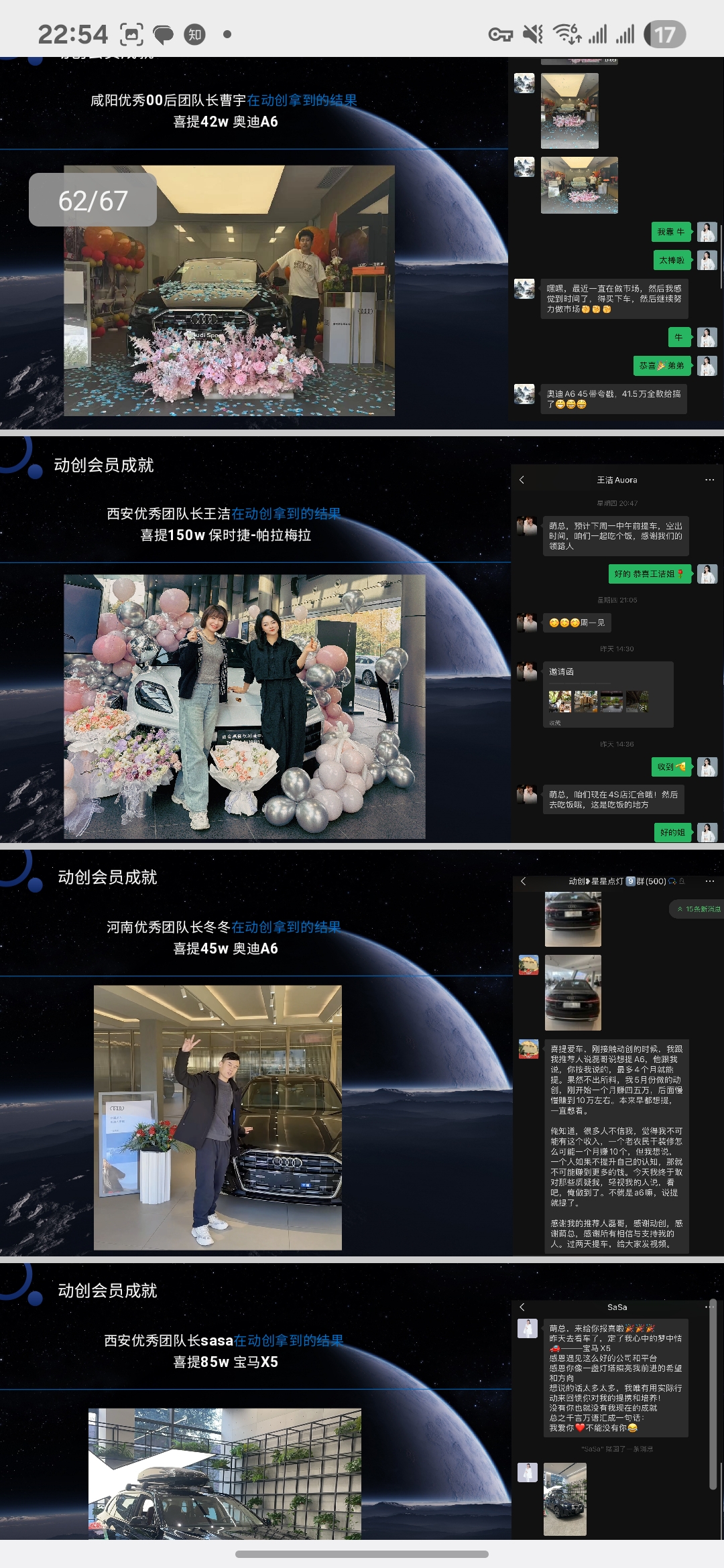Tap the "SaSa" 撤回了一条消息 notice
Screen dimensions: 724x1568
[617, 1449]
